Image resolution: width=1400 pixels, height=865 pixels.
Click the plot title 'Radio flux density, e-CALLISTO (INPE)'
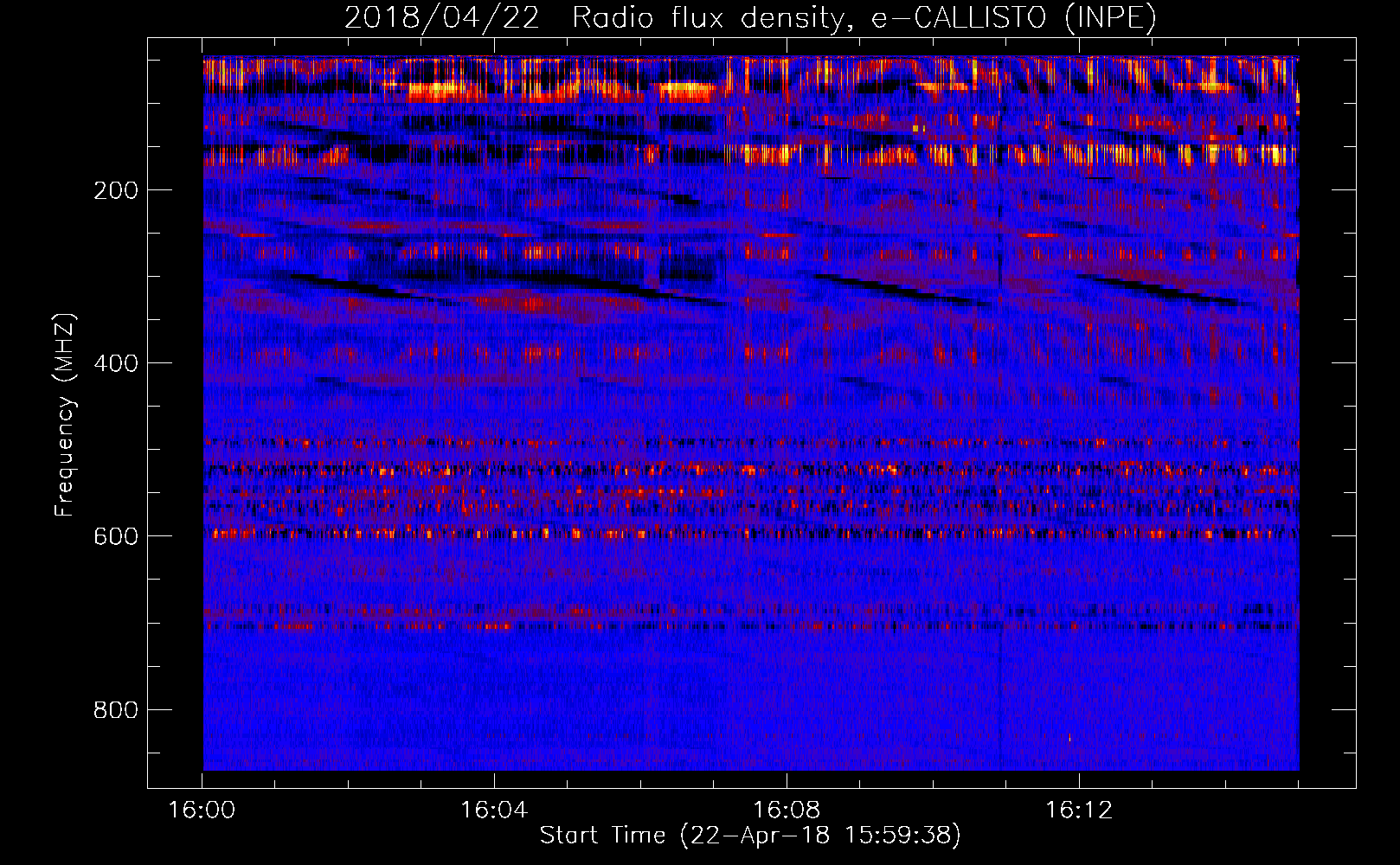coord(864,17)
